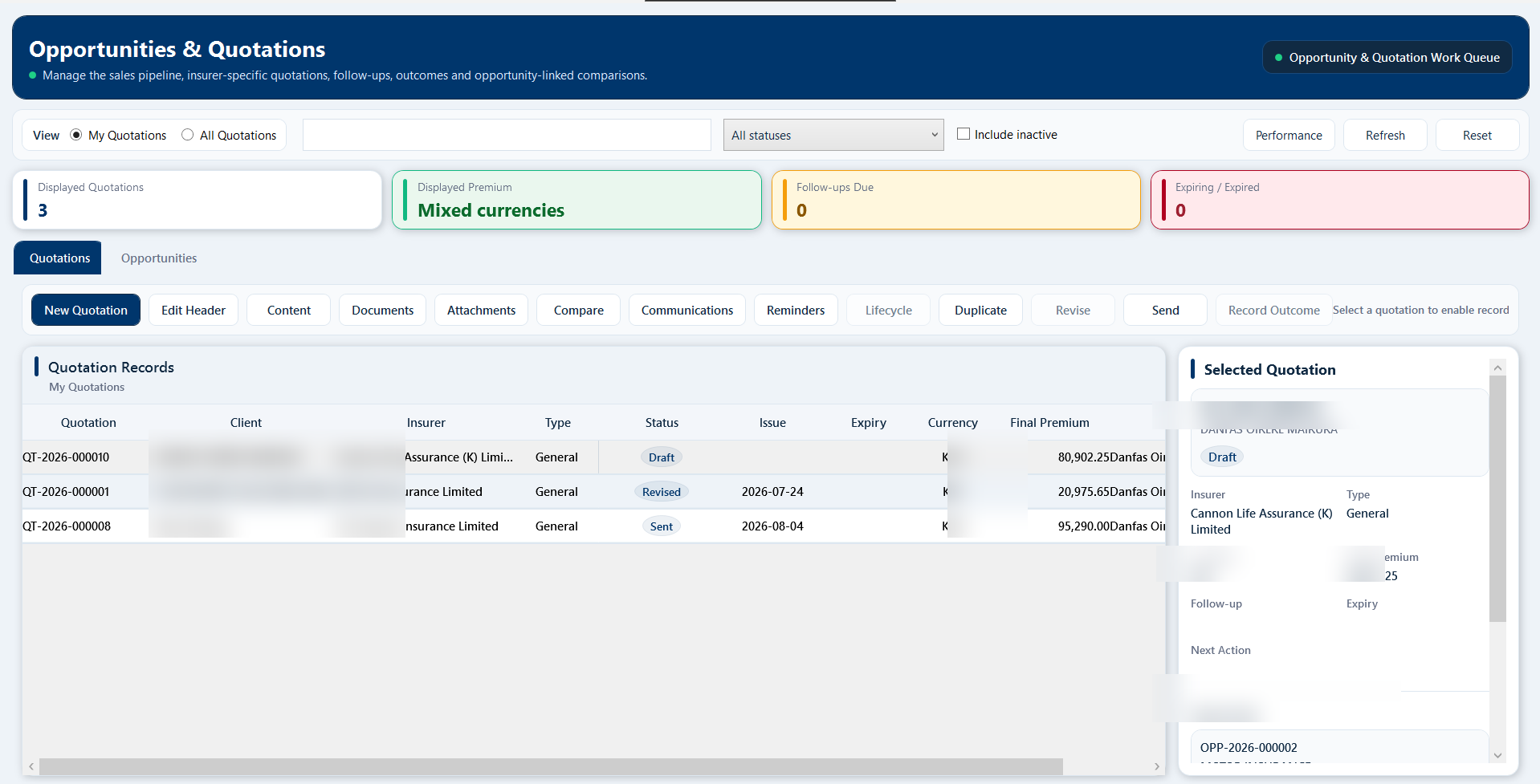Click the Lifecycle button
The image size is (1540, 784).
(889, 310)
